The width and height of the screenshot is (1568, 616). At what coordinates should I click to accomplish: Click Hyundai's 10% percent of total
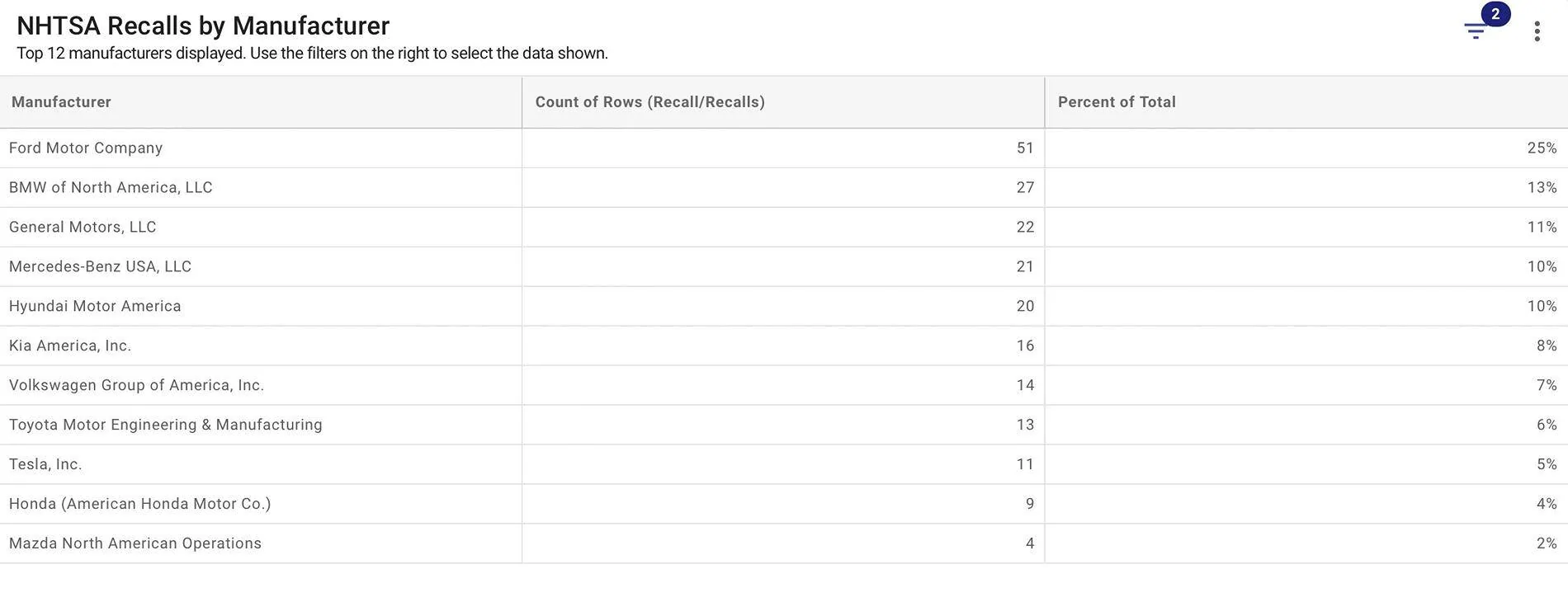coord(1542,306)
